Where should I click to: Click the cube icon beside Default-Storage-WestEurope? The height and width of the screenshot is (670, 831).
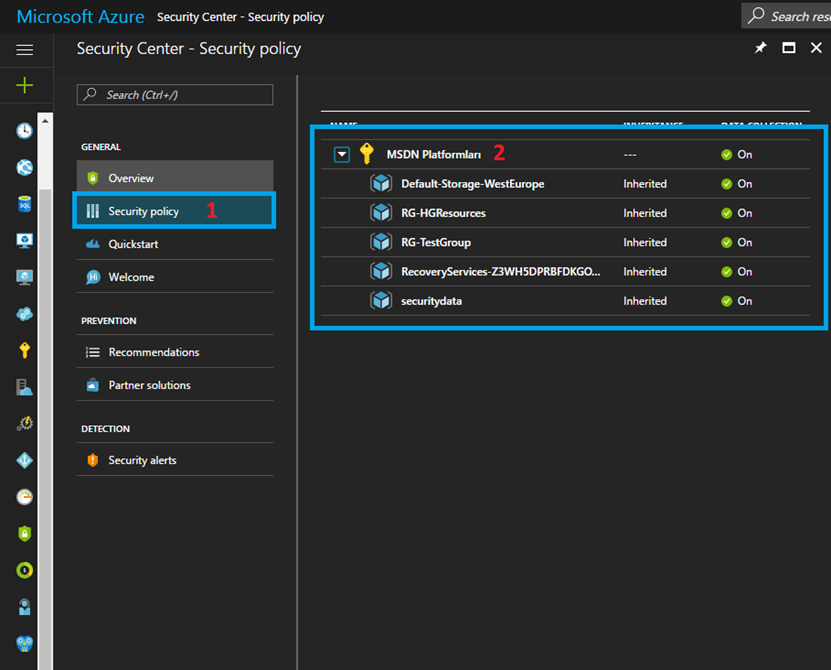click(381, 183)
